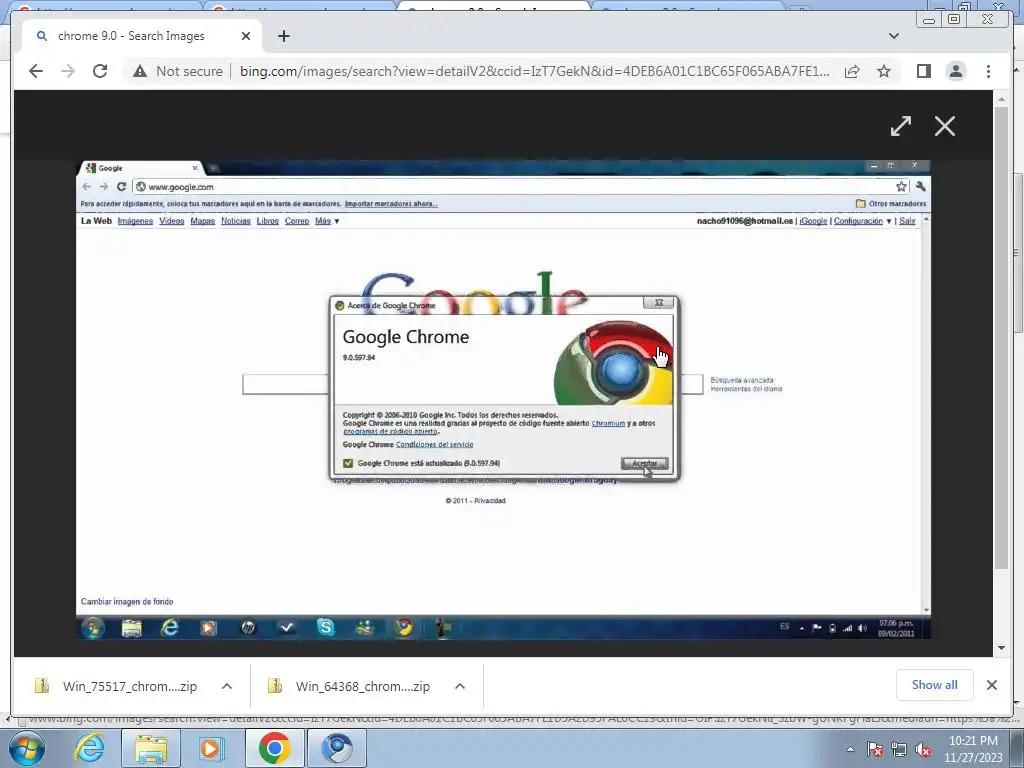Open the blue Chromium taskbar icon
Viewport: 1024px width, 768px height.
coord(337,748)
